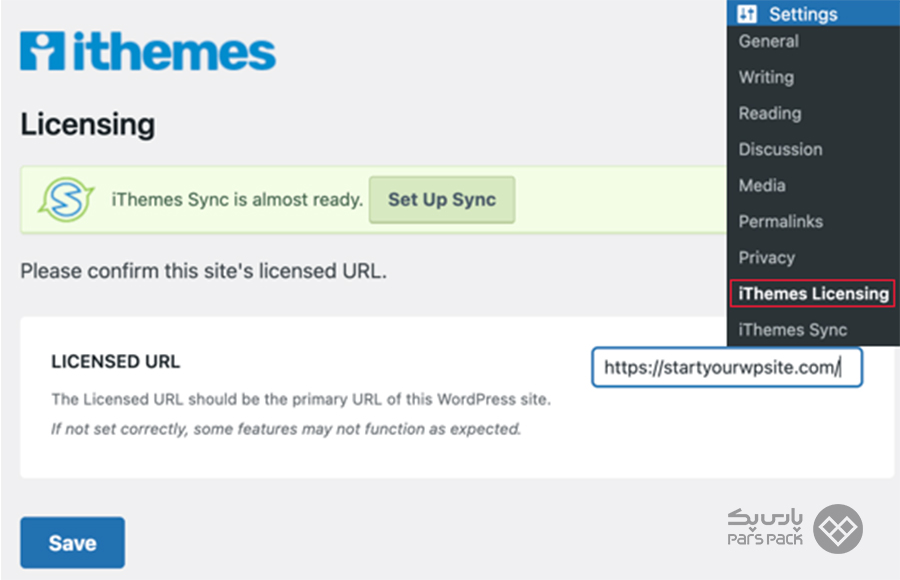The height and width of the screenshot is (580, 900).
Task: Open the Settings menu header
Action: point(813,13)
